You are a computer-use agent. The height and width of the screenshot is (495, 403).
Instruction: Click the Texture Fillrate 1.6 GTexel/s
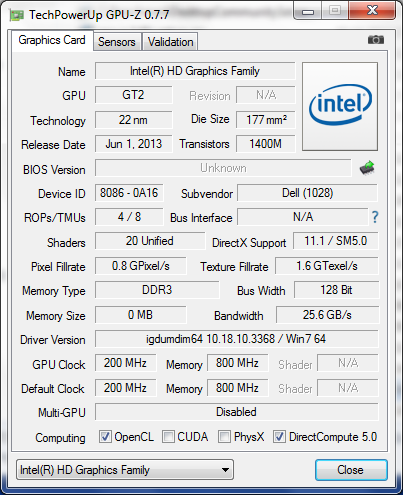pyautogui.click(x=327, y=266)
